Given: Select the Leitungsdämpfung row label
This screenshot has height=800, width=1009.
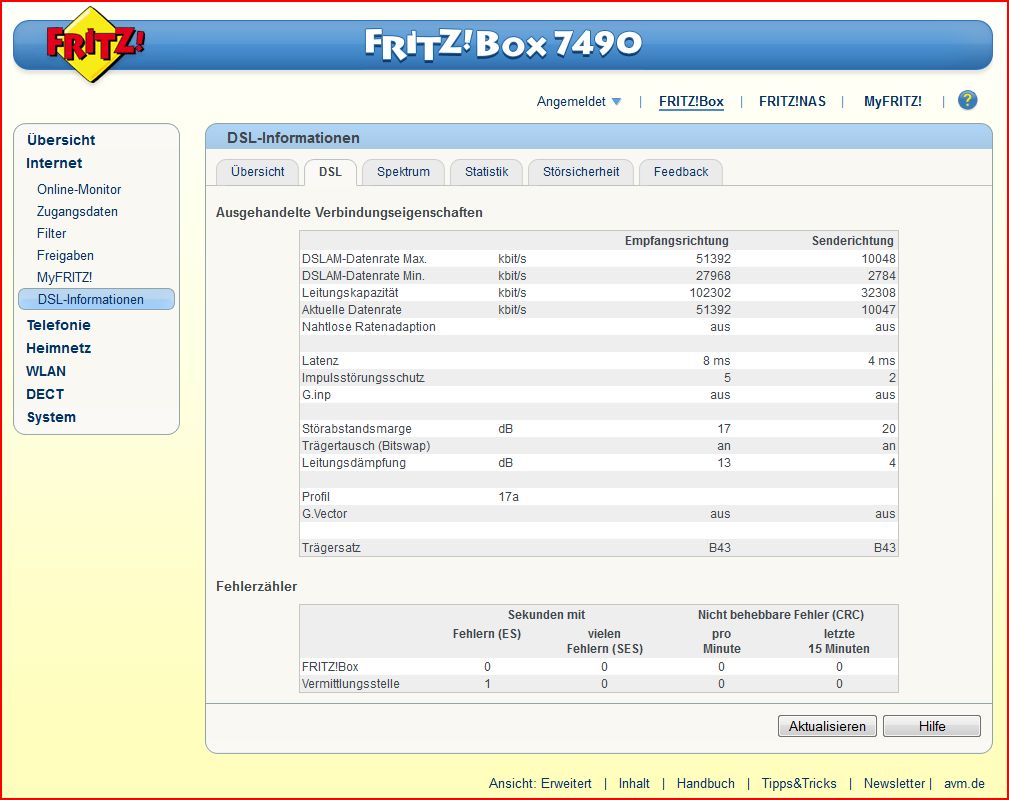Looking at the screenshot, I should pos(354,463).
